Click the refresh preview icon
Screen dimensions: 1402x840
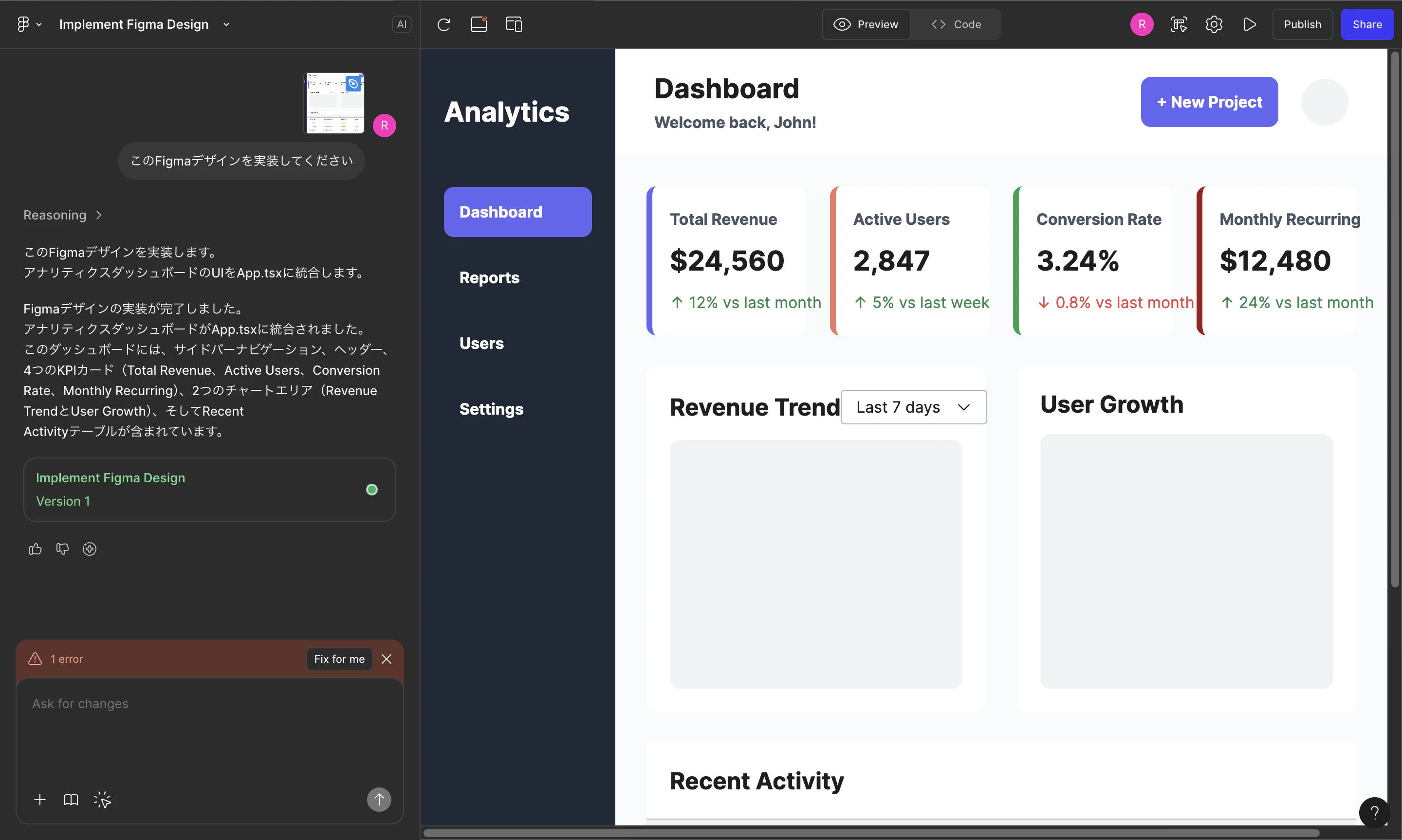click(444, 24)
